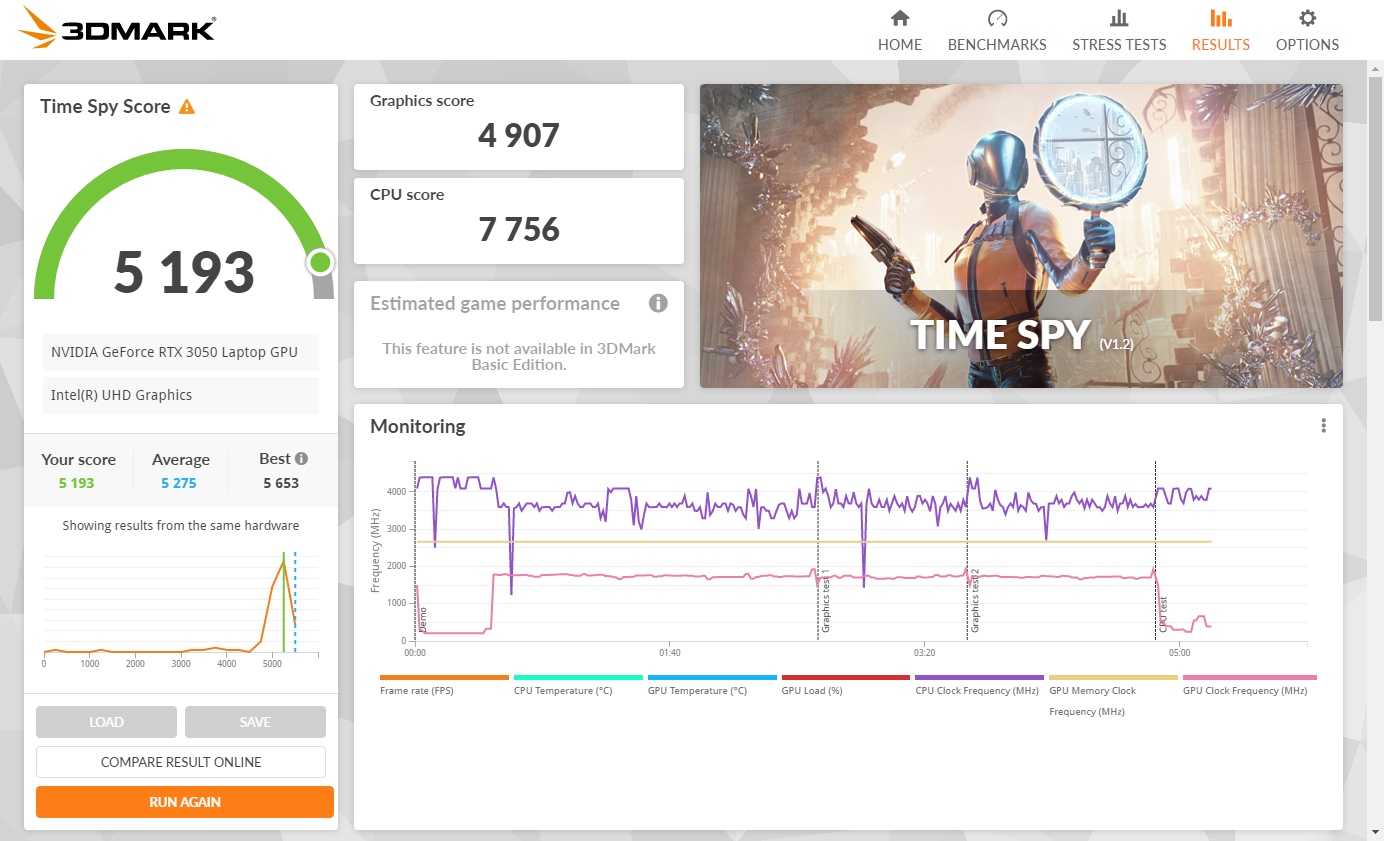
Task: Click the Monitoring panel heading
Action: click(x=418, y=426)
